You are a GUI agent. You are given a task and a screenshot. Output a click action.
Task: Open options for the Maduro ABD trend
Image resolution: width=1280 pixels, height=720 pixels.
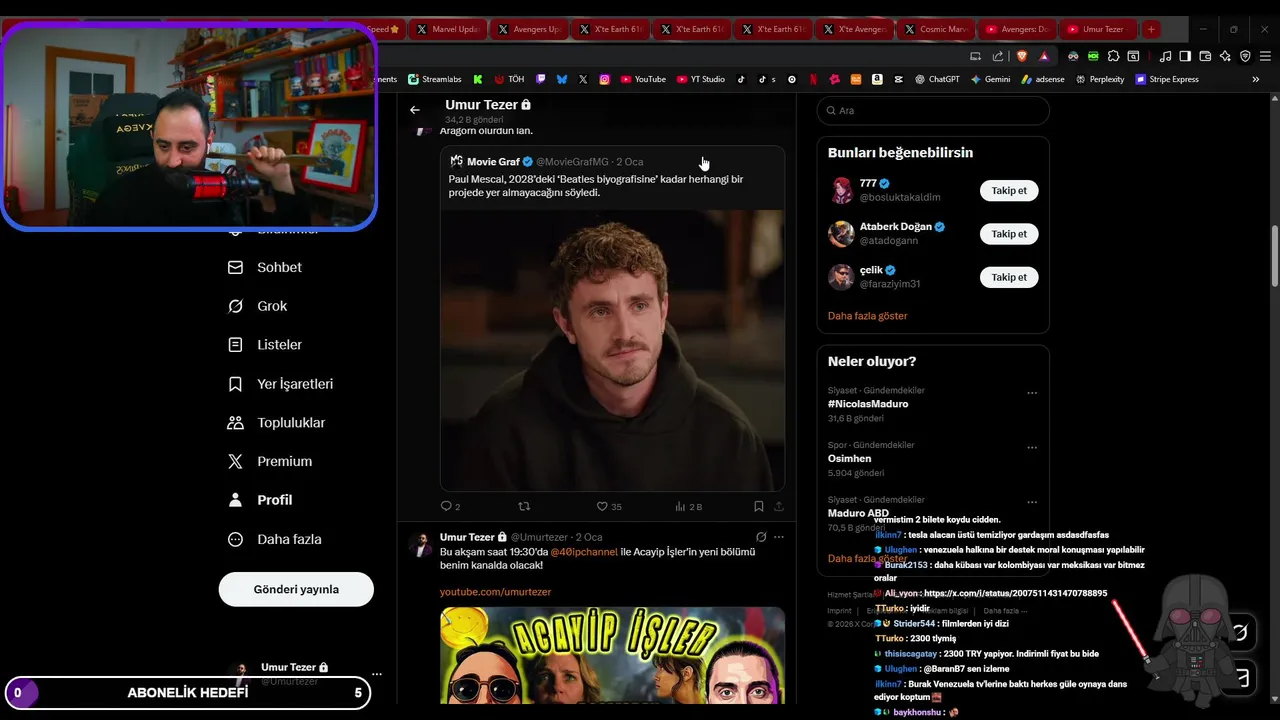tap(1032, 502)
